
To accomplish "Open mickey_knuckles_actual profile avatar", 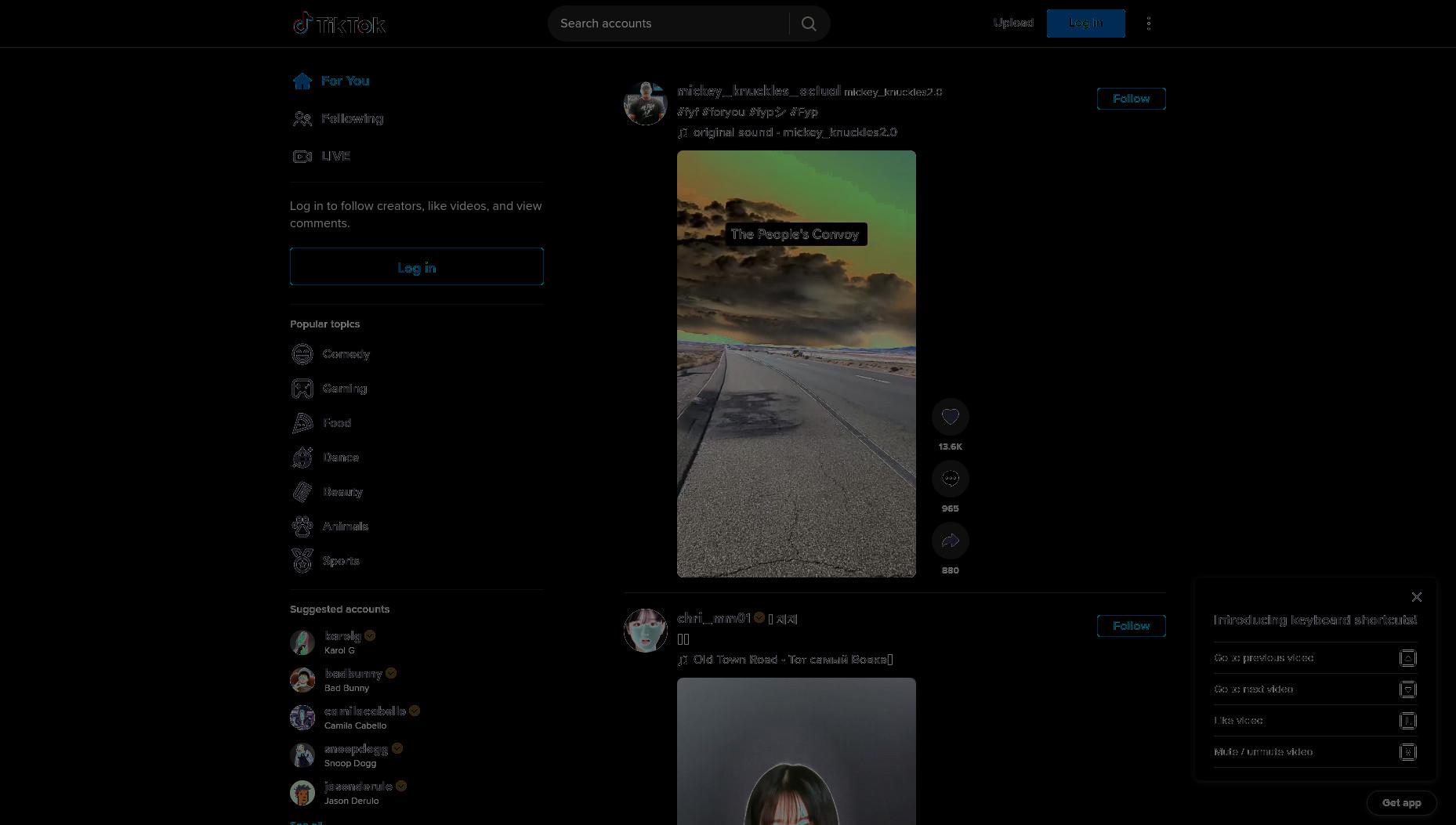I will point(646,103).
